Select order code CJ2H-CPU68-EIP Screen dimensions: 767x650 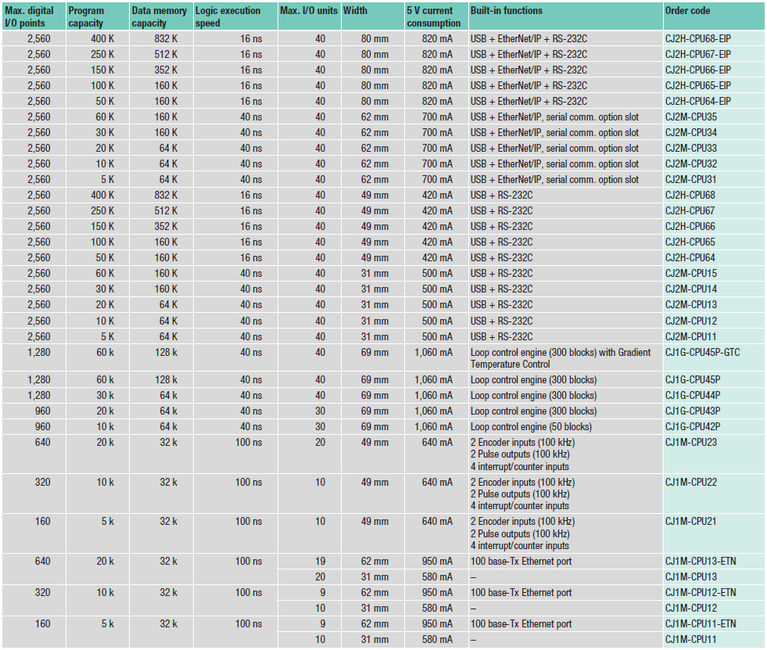[x=698, y=37]
